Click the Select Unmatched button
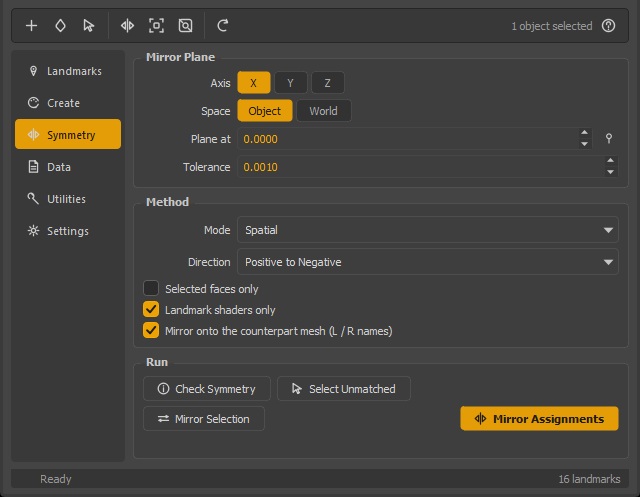 (344, 388)
